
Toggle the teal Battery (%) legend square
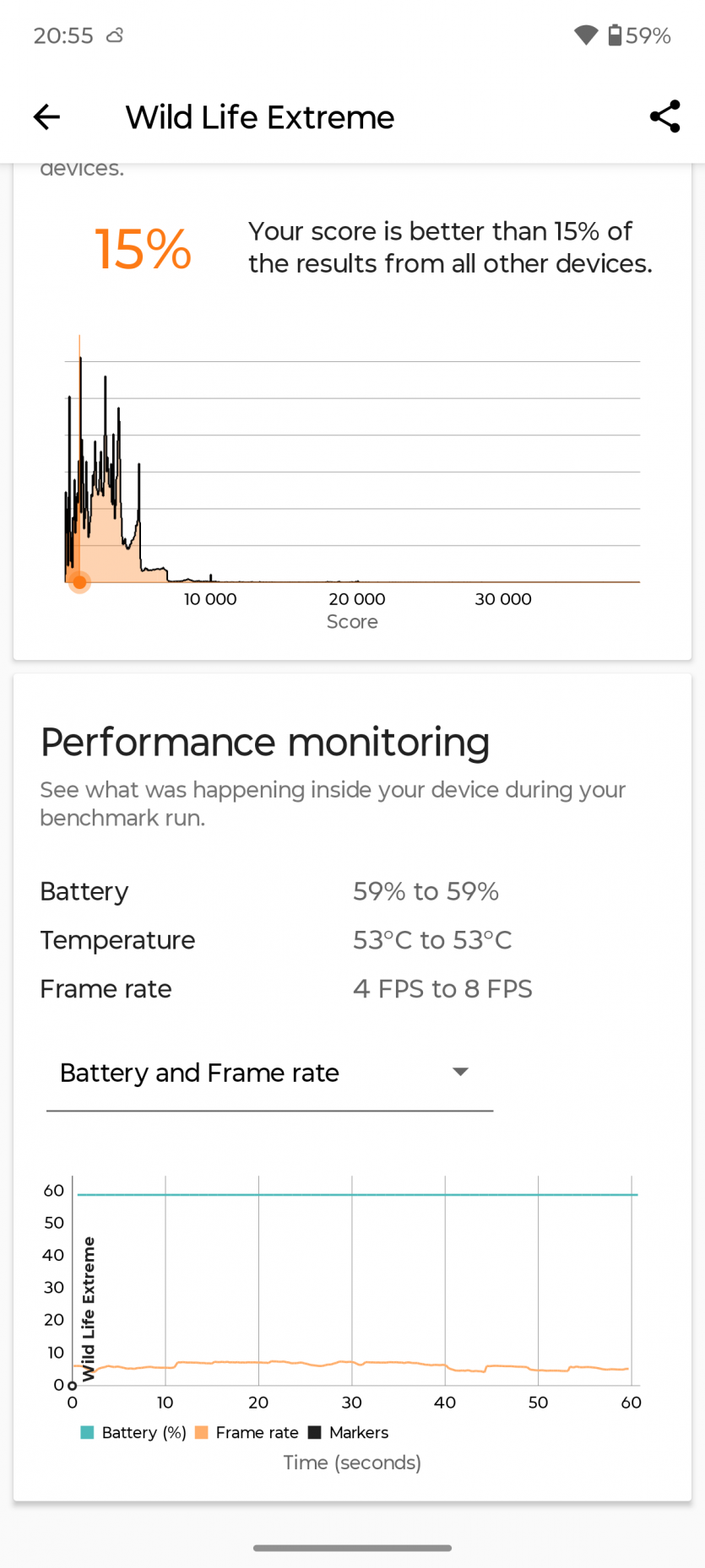(87, 1432)
